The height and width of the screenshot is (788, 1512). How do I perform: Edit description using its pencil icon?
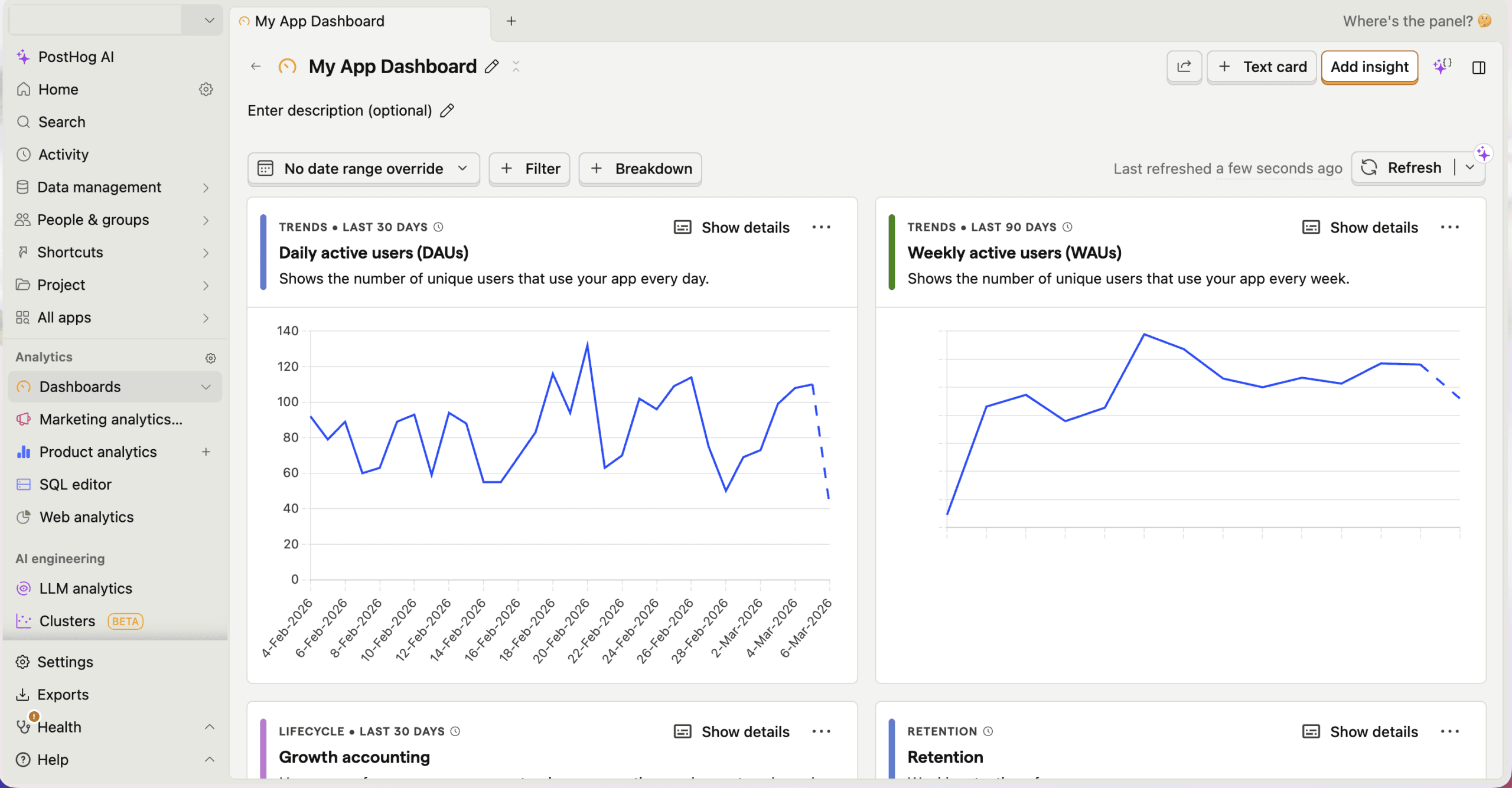point(447,110)
